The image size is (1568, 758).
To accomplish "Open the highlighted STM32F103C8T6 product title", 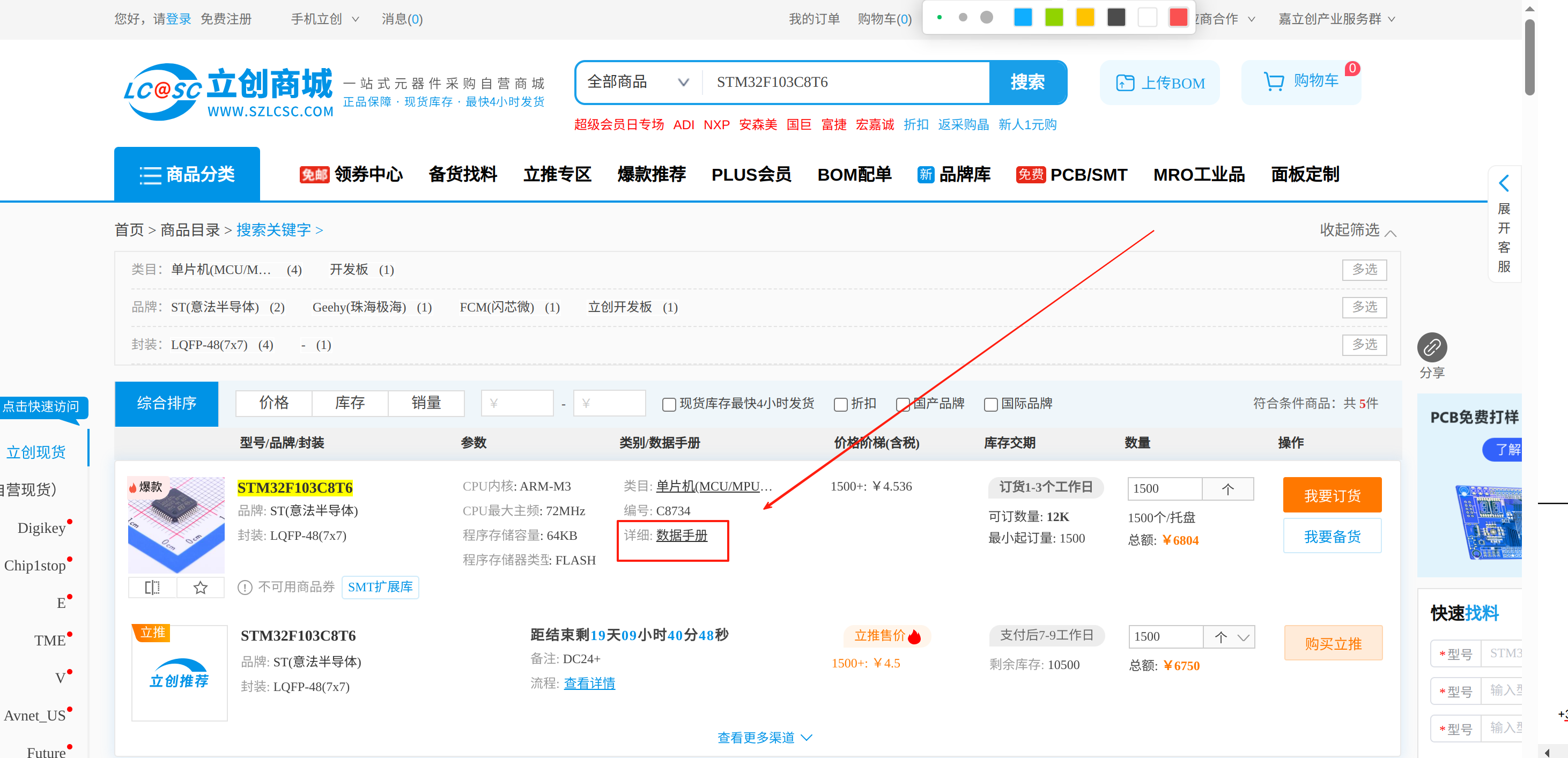I will (294, 488).
